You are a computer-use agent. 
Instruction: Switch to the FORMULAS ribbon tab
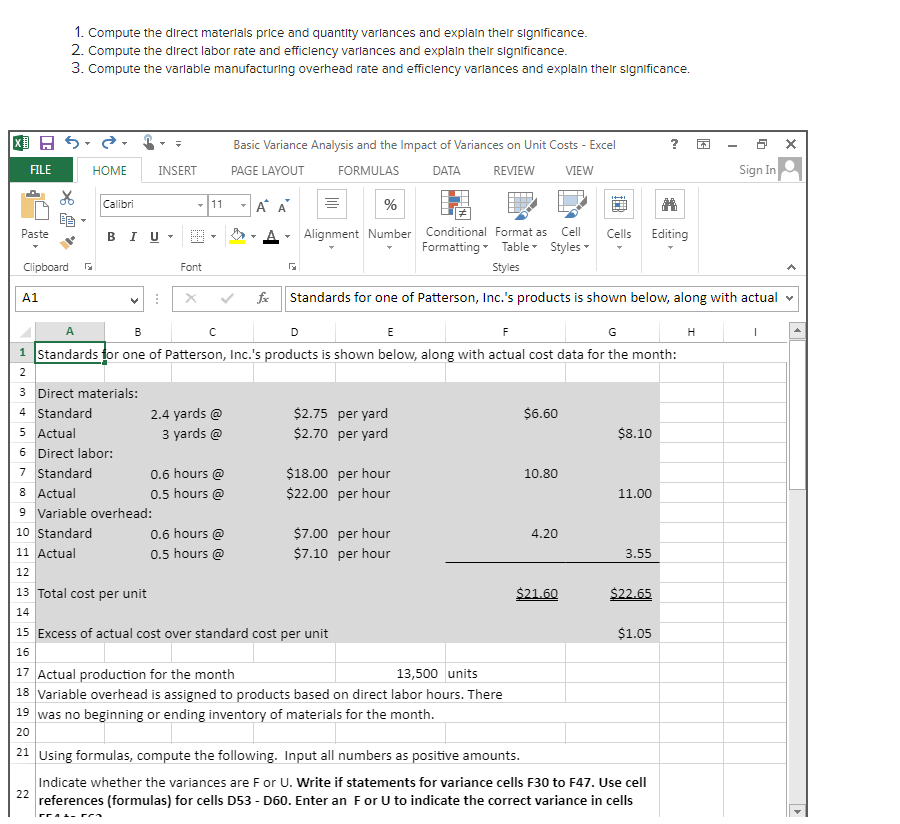pos(369,170)
